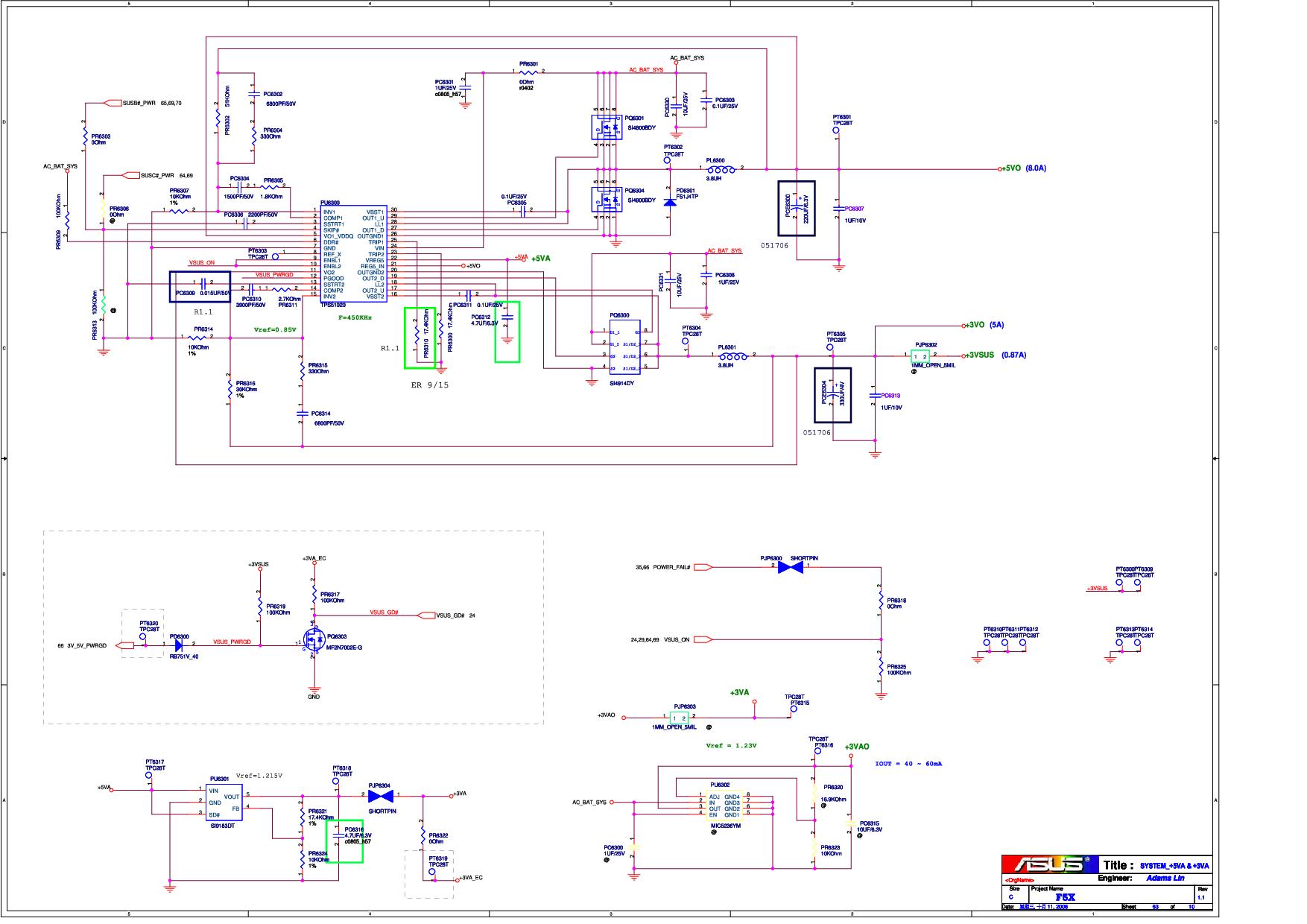Select the PU6301 SI9183DT regulator

(x=224, y=803)
